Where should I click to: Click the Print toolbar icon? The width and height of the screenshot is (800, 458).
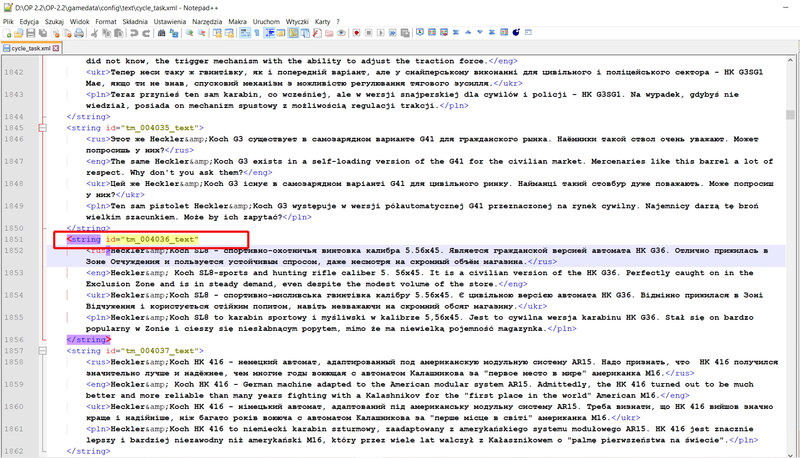78,33
